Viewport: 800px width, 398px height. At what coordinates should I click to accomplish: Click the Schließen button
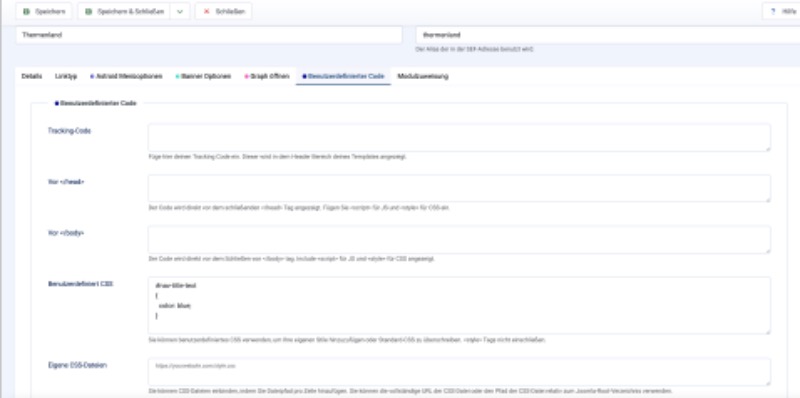click(223, 11)
